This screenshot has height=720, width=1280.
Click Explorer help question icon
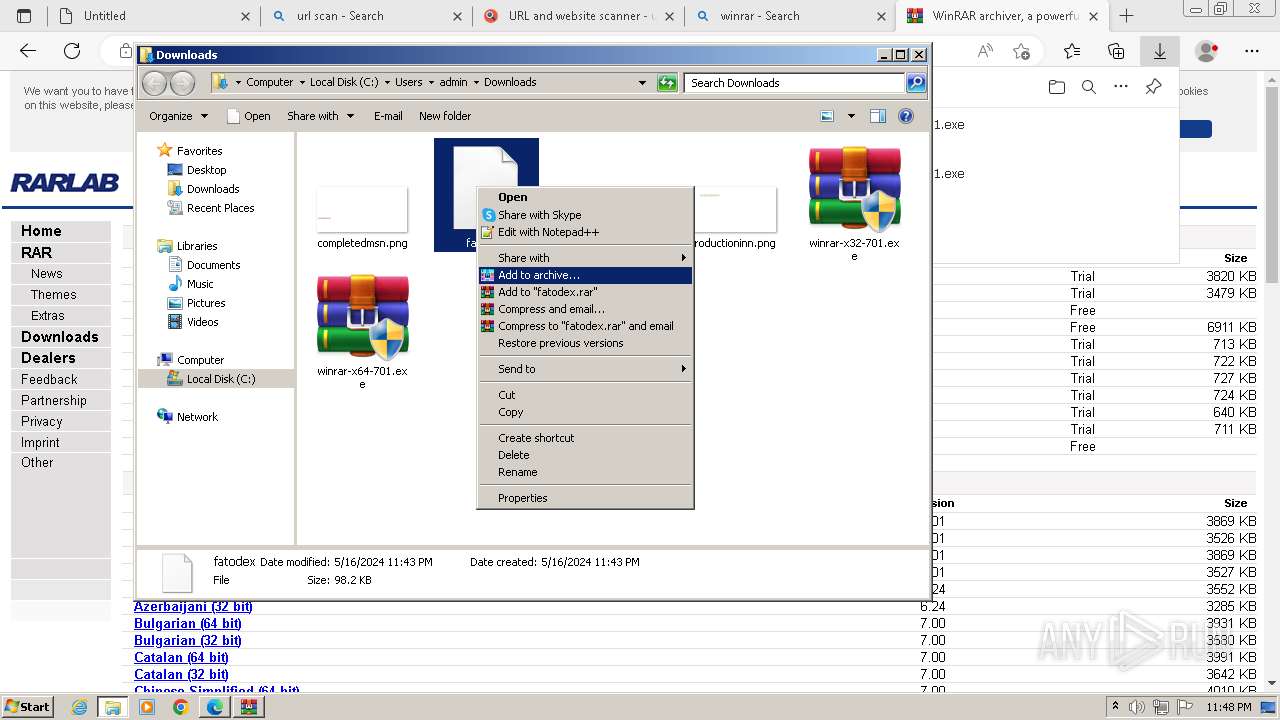coord(906,116)
